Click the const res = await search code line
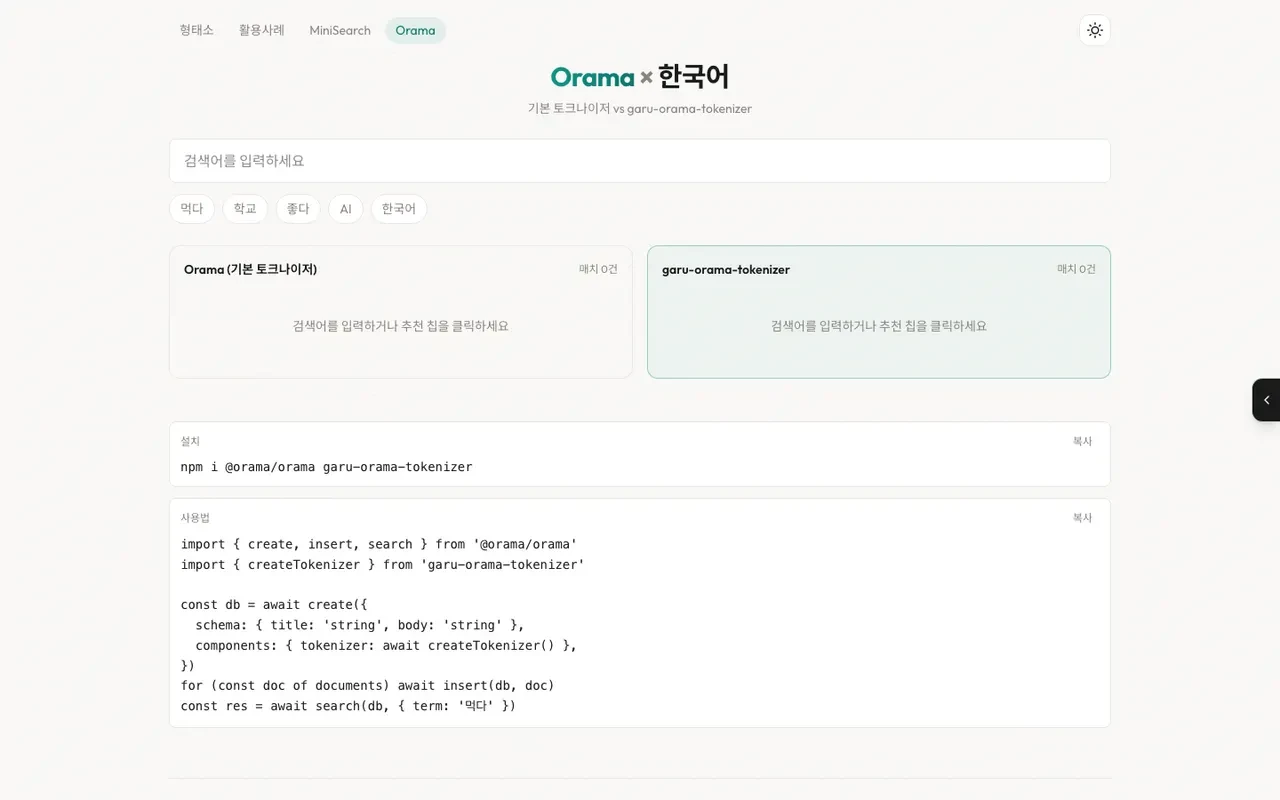 click(x=348, y=706)
